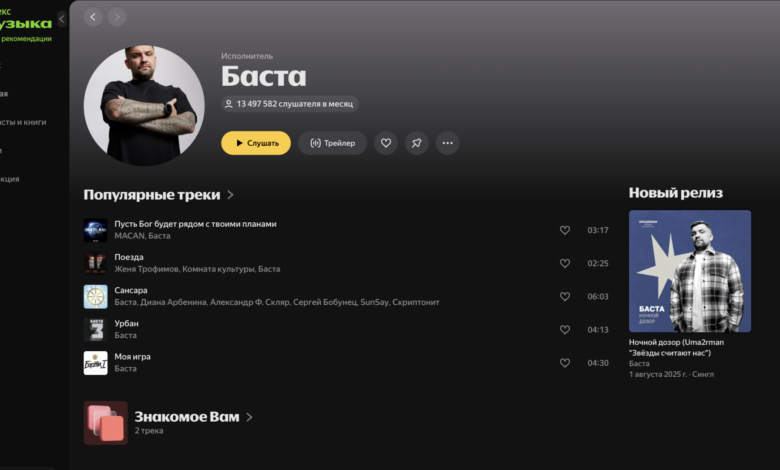Open the Знакомое Вам playlist icon
The height and width of the screenshot is (470, 780).
coord(105,423)
